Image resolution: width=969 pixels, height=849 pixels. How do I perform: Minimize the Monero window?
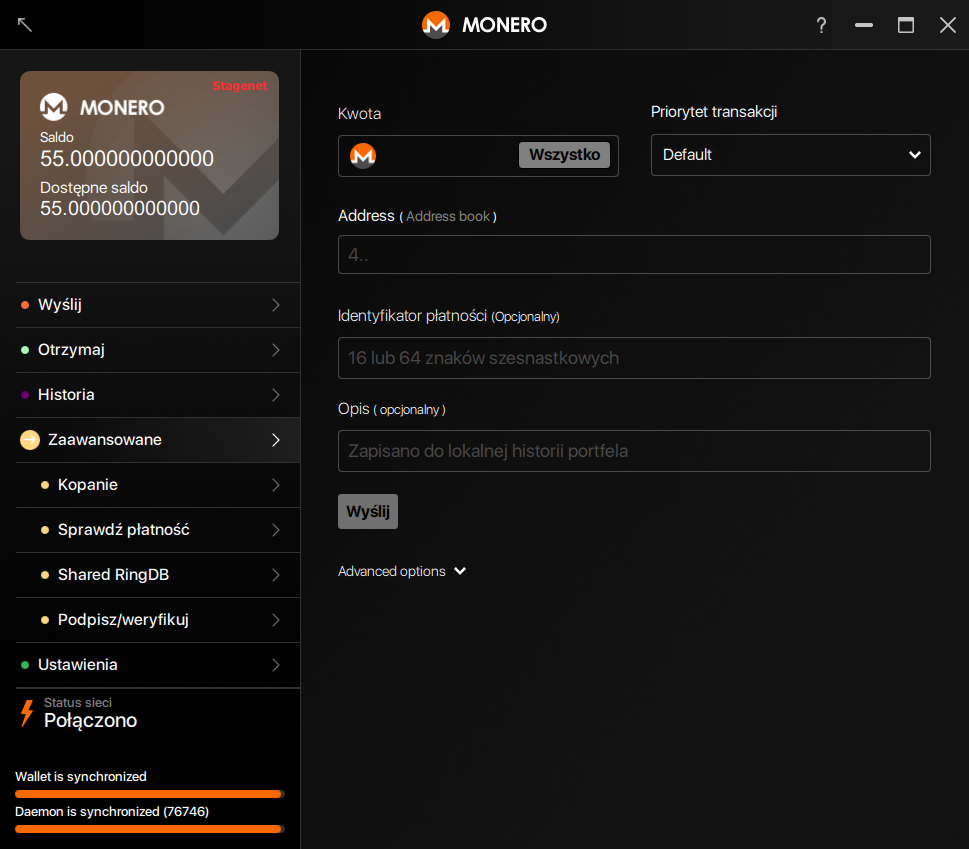[864, 25]
